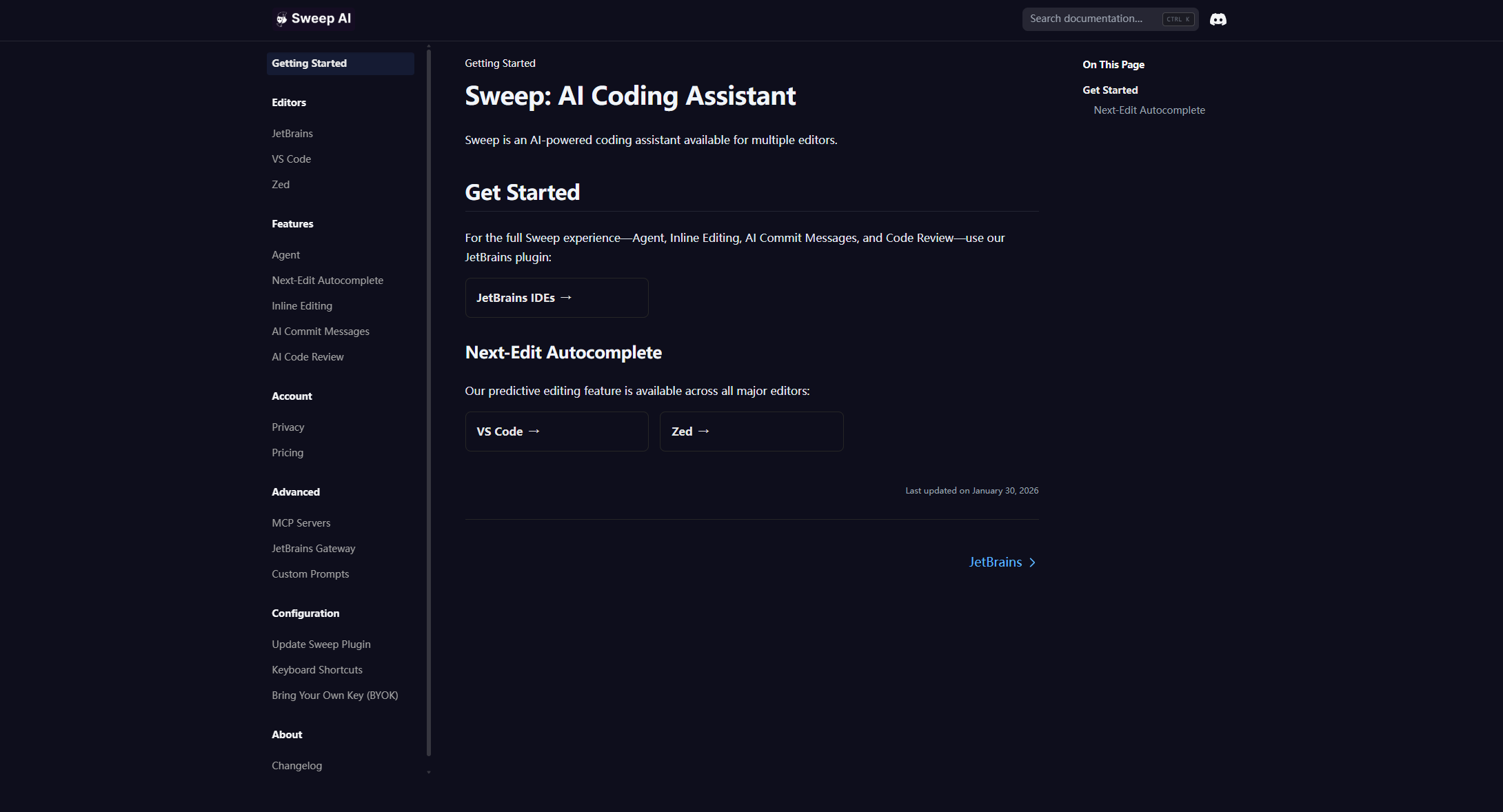Open the Changelog page
1503x812 pixels.
(x=297, y=766)
